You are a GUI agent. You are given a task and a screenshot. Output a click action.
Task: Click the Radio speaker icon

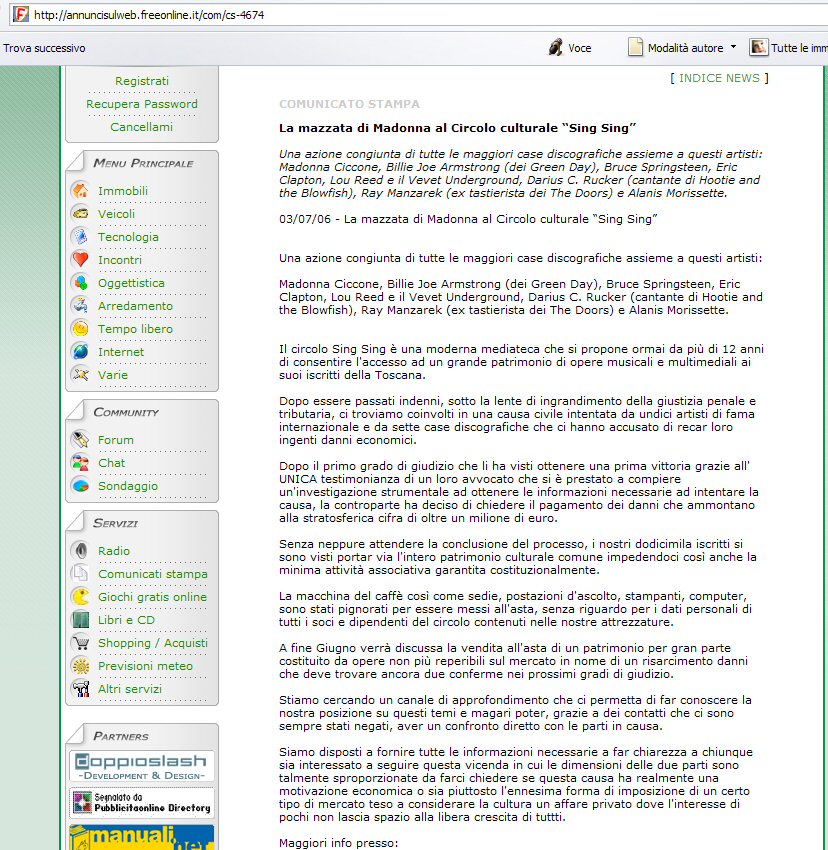pyautogui.click(x=80, y=550)
